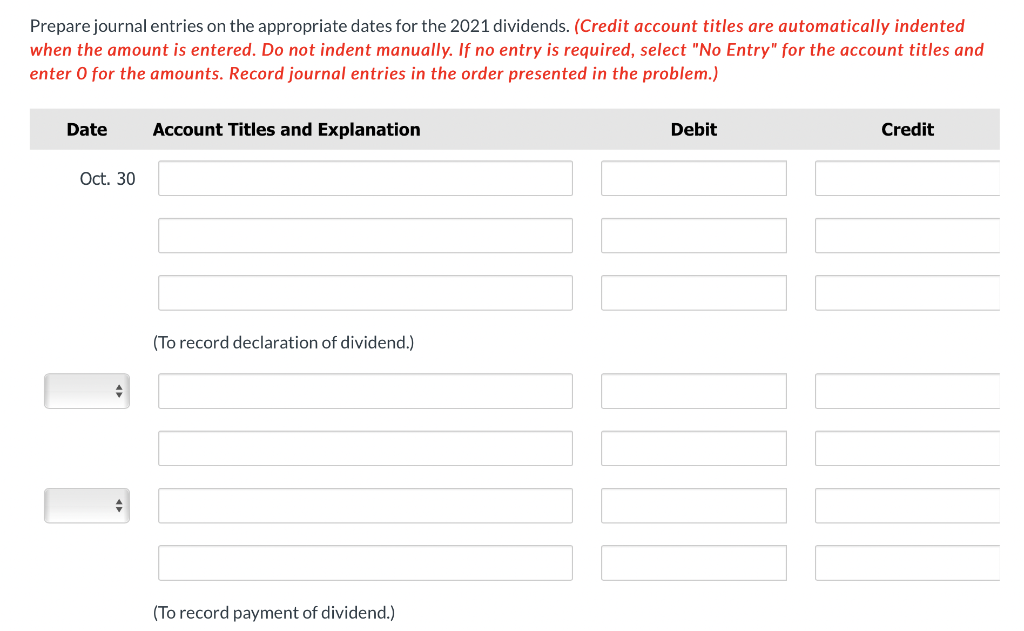1024x631 pixels.
Task: Click the first account title field under Oct. 30
Action: click(x=365, y=178)
